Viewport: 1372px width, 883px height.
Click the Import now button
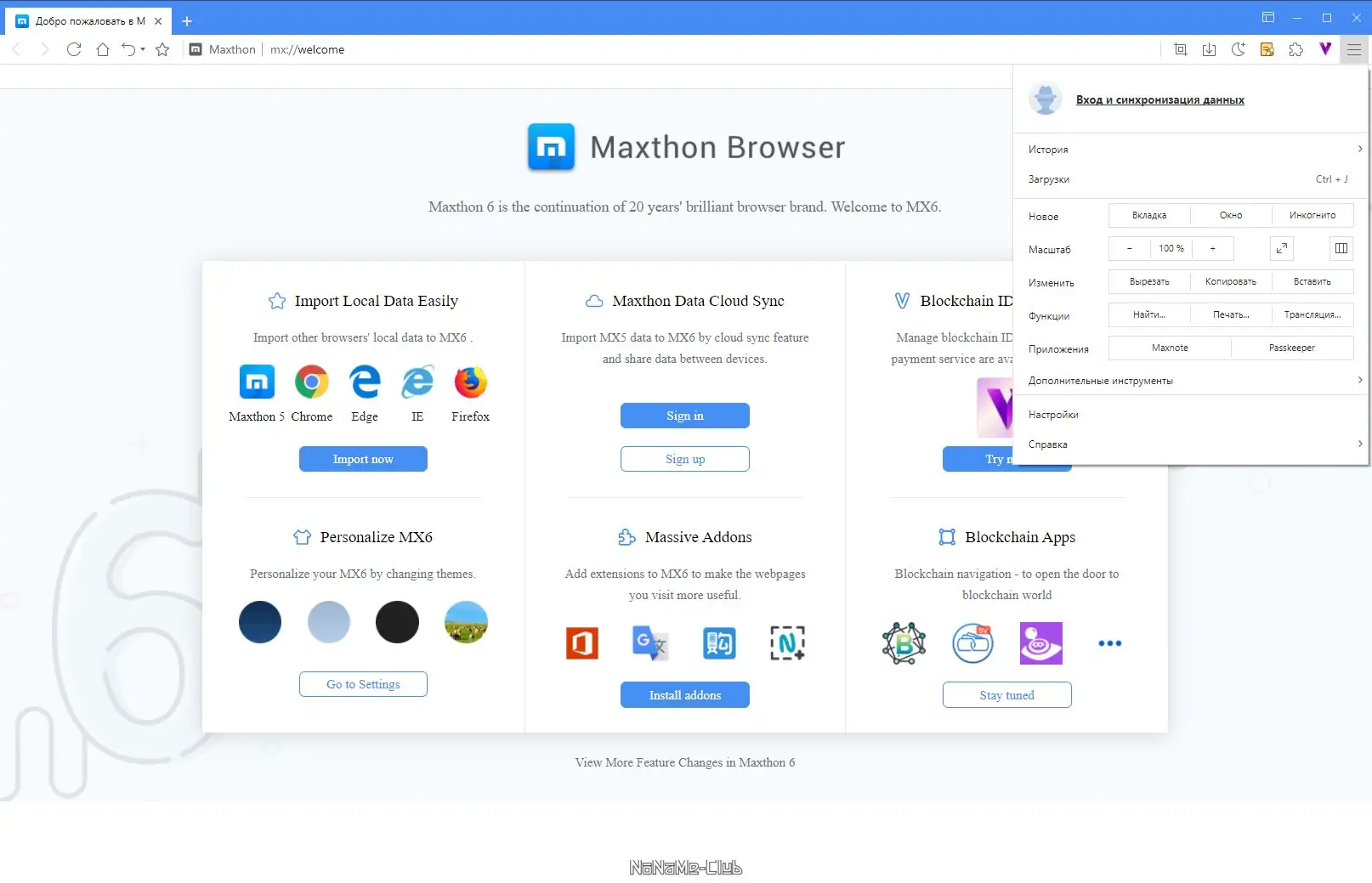363,459
